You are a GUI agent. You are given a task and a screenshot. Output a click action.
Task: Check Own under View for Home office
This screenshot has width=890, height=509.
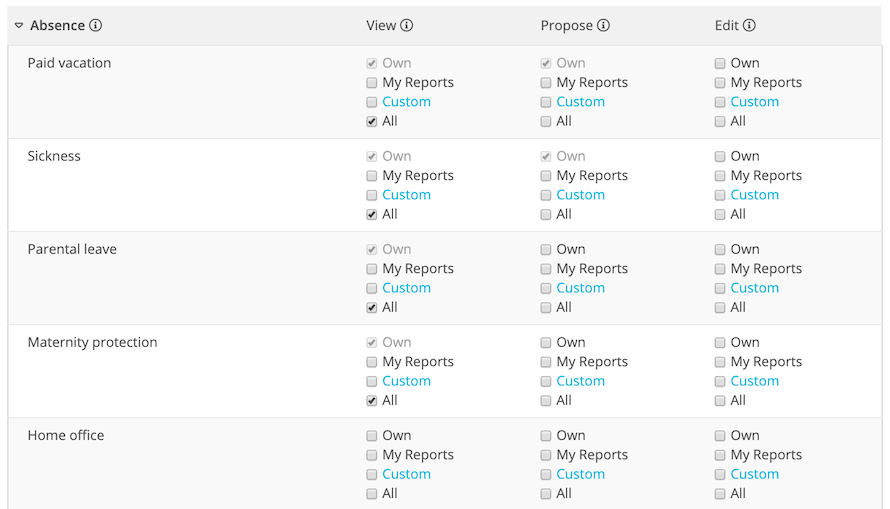click(x=372, y=436)
